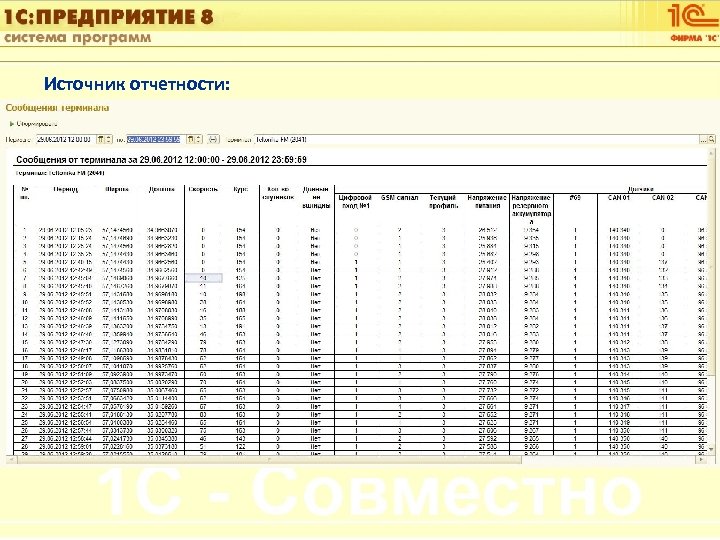Open calendar for the period start date
The image size is (720, 540).
(101, 139)
